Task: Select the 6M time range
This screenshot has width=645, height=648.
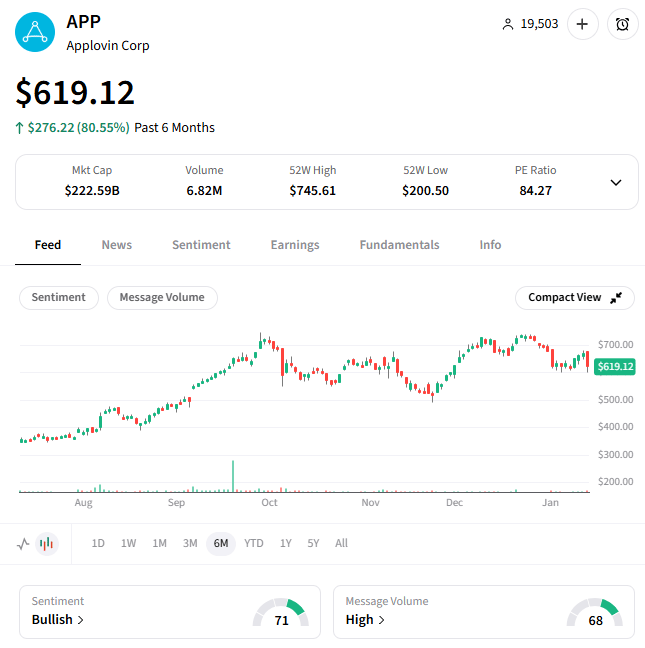Action: pos(221,543)
